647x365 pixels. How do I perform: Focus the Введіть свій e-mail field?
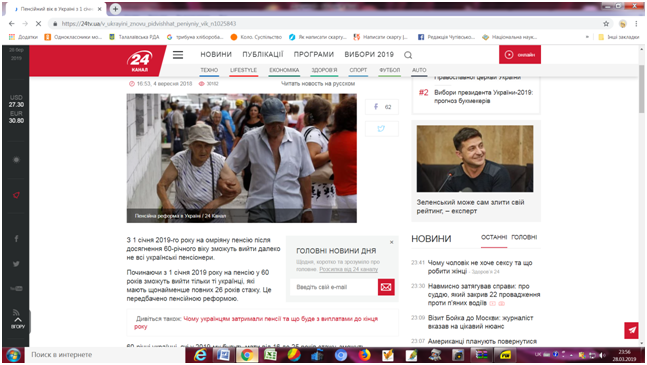[334, 287]
